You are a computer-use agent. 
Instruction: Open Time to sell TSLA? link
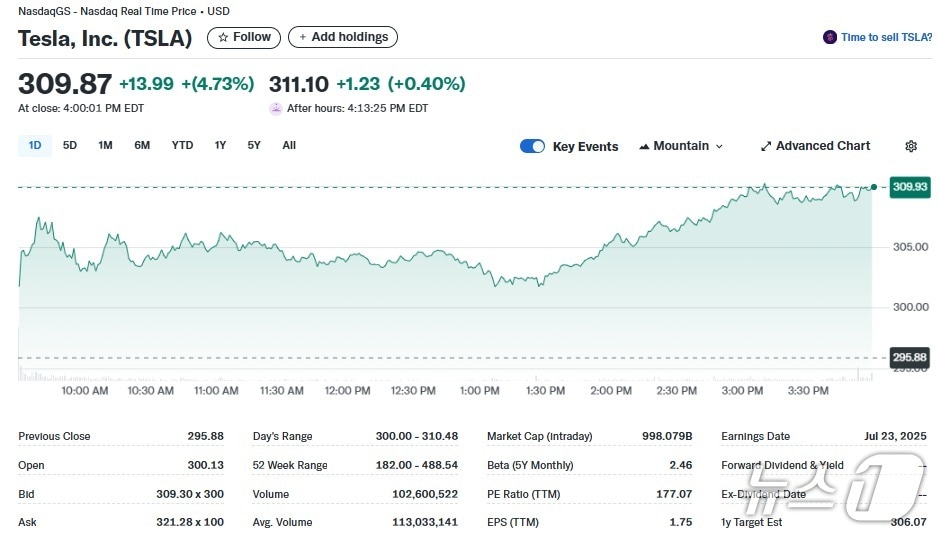pos(884,37)
